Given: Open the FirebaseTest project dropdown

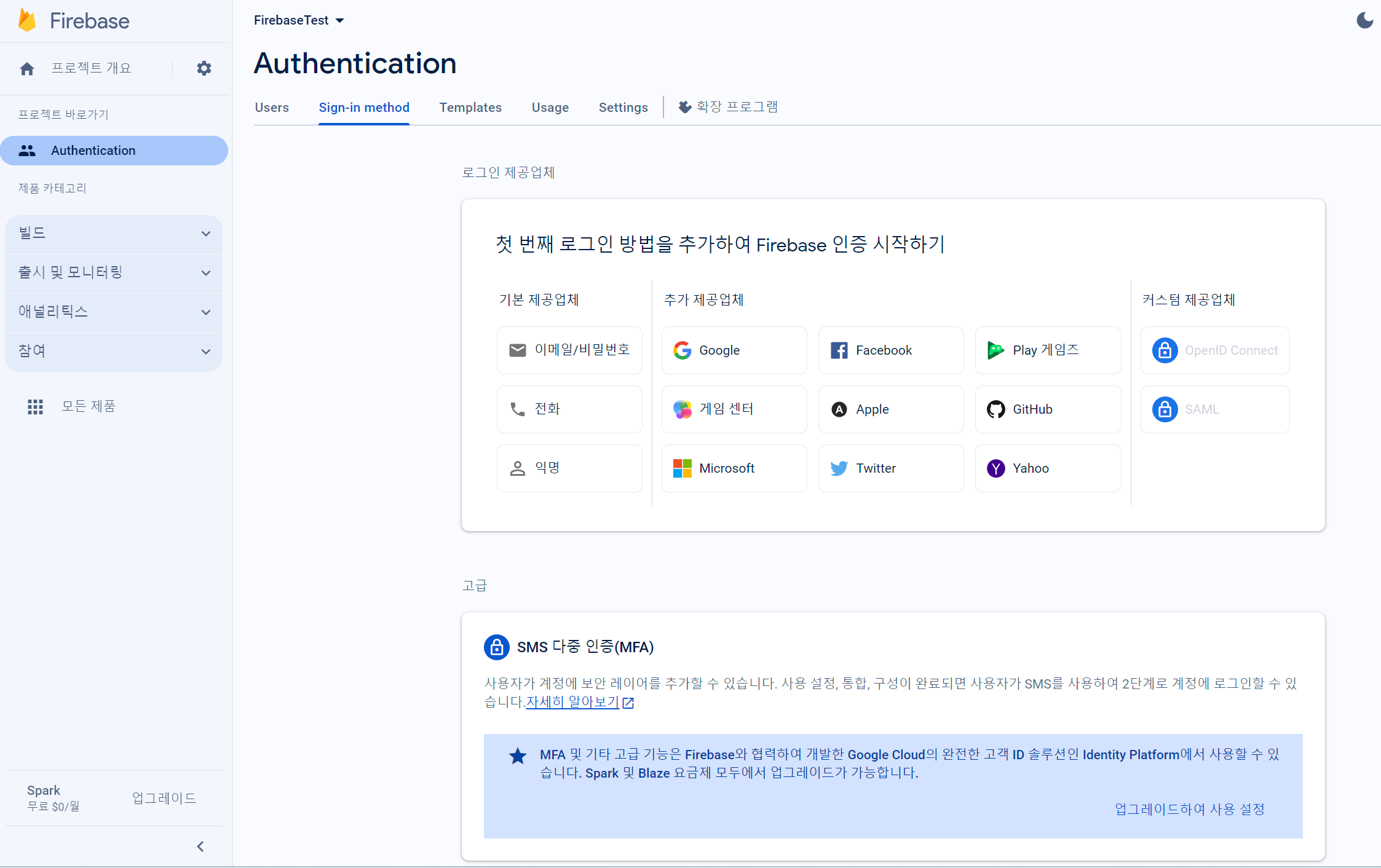Looking at the screenshot, I should 299,20.
